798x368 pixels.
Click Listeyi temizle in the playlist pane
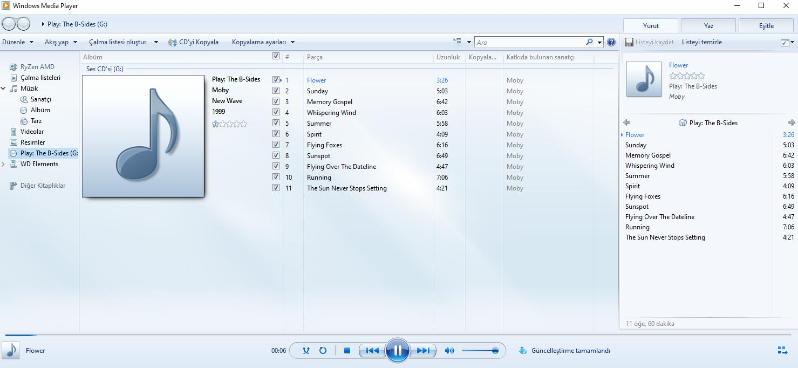[701, 42]
